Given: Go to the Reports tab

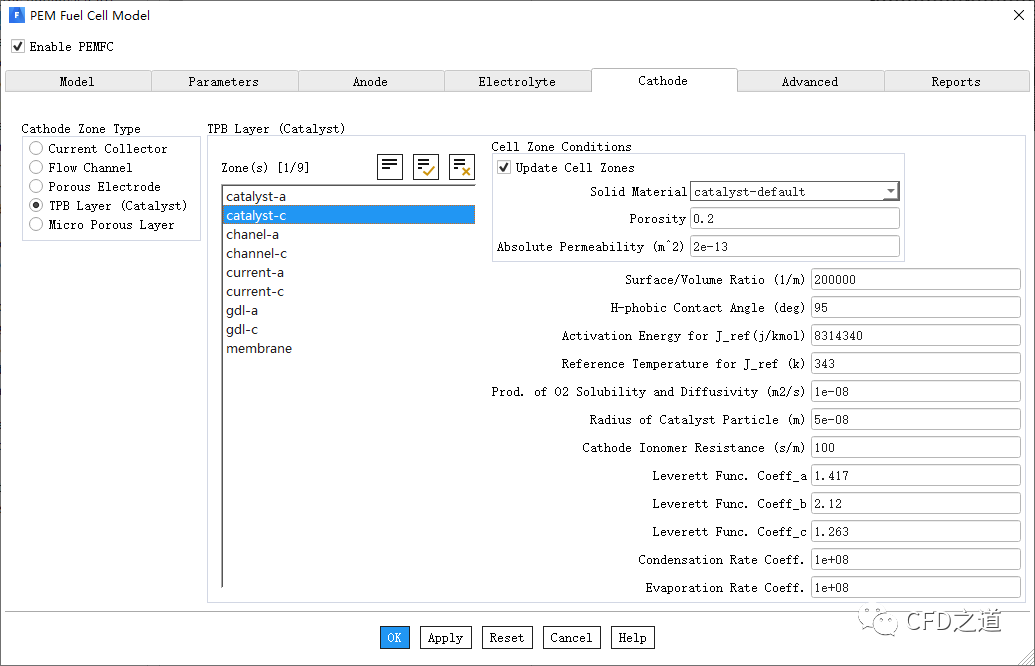Looking at the screenshot, I should click(956, 82).
